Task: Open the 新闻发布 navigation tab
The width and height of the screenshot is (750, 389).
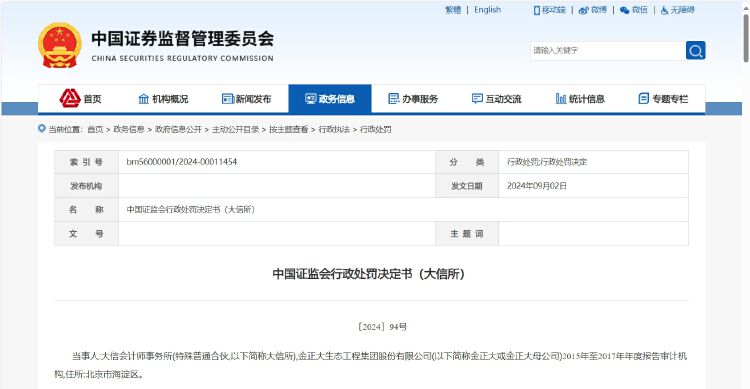Action: (x=246, y=99)
